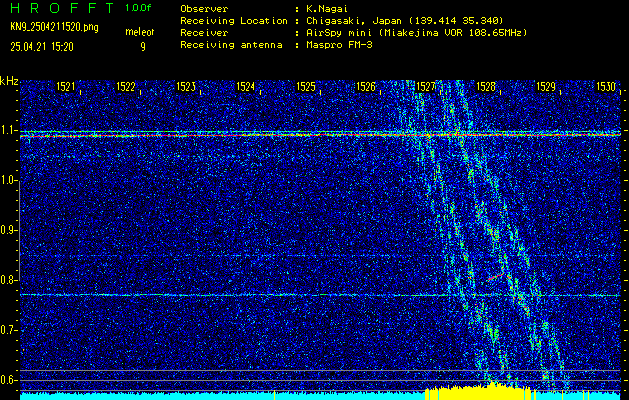Viewport: 629px width, 400px height.
Task: Click the 1.1 frequency axis label
Action: [x=7, y=131]
